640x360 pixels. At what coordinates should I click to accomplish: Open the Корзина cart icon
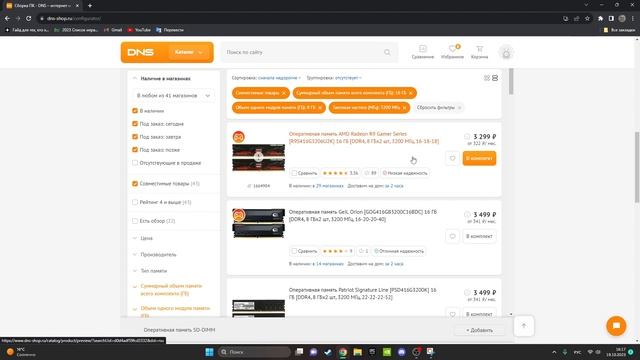tap(480, 52)
